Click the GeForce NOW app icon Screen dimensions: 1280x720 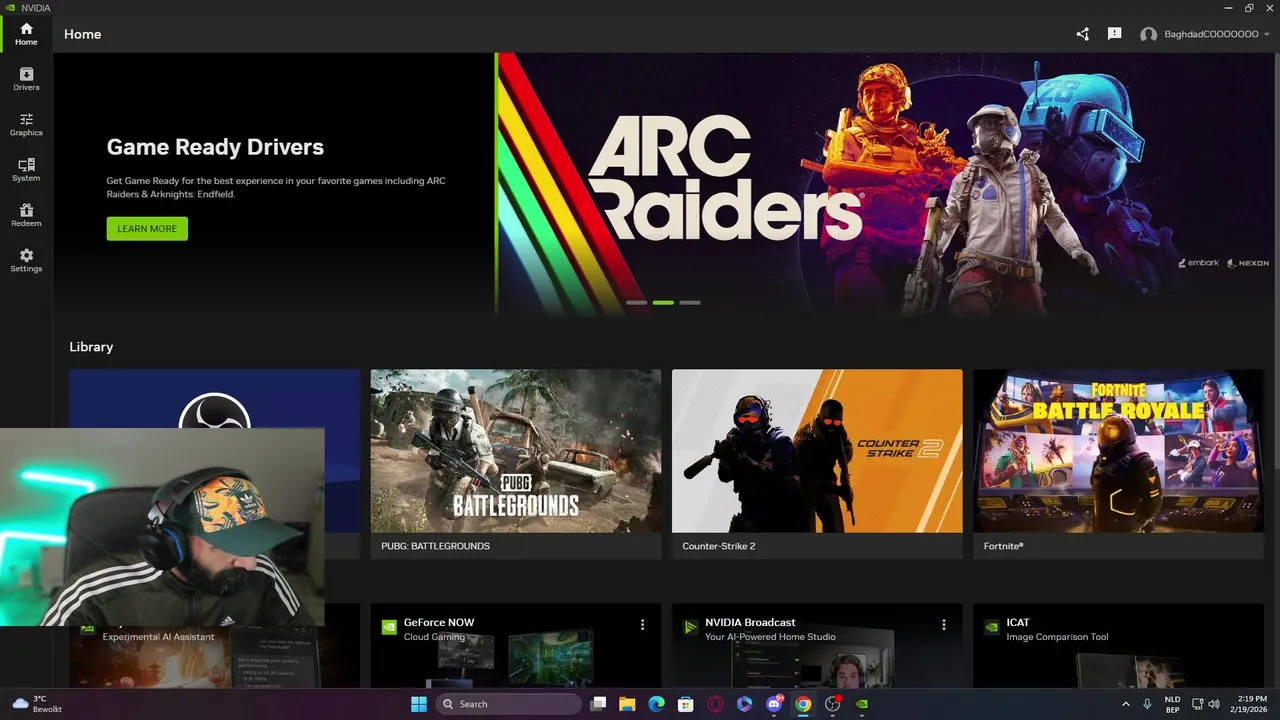click(389, 628)
